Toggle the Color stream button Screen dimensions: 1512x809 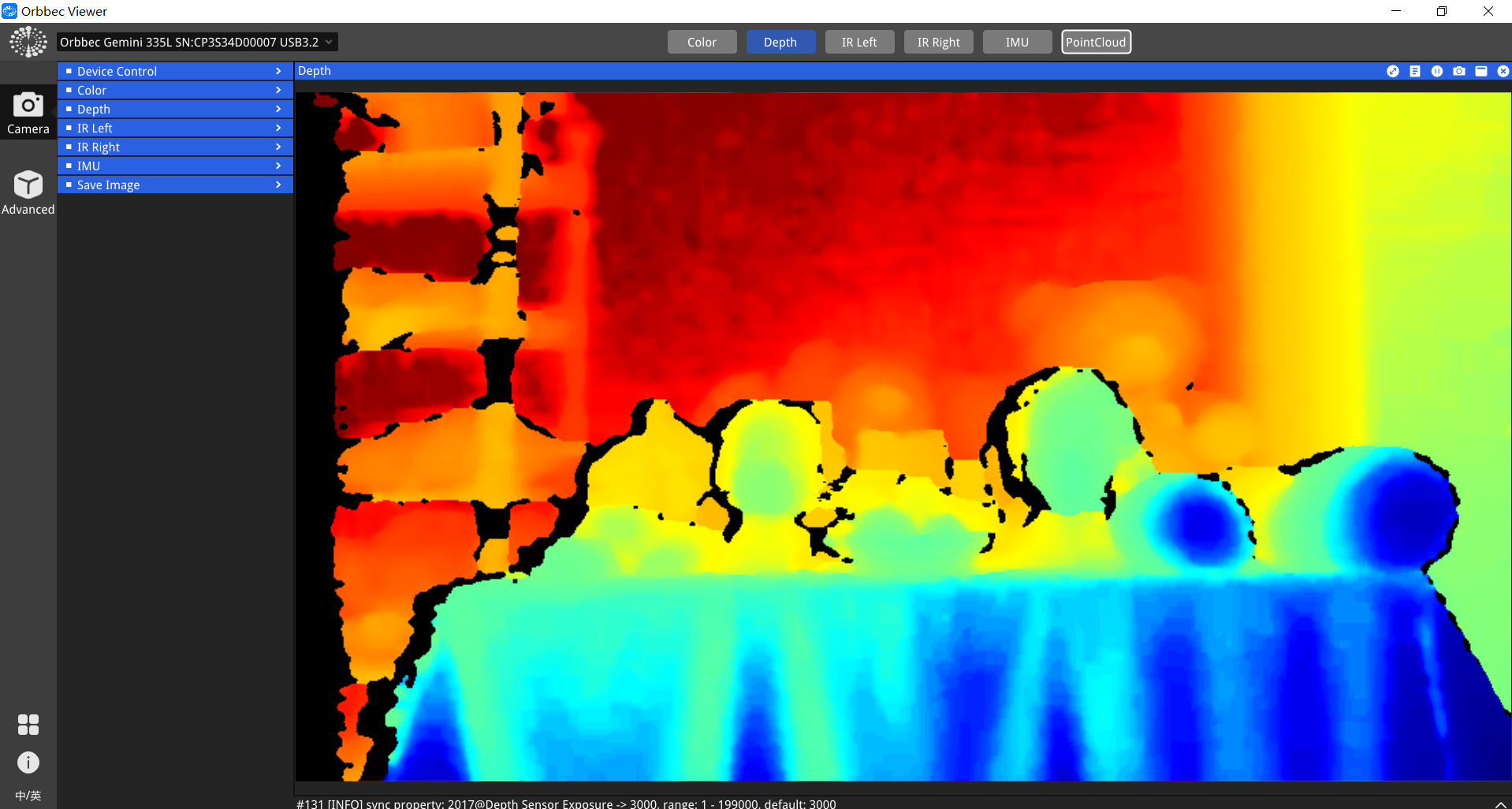(x=702, y=43)
